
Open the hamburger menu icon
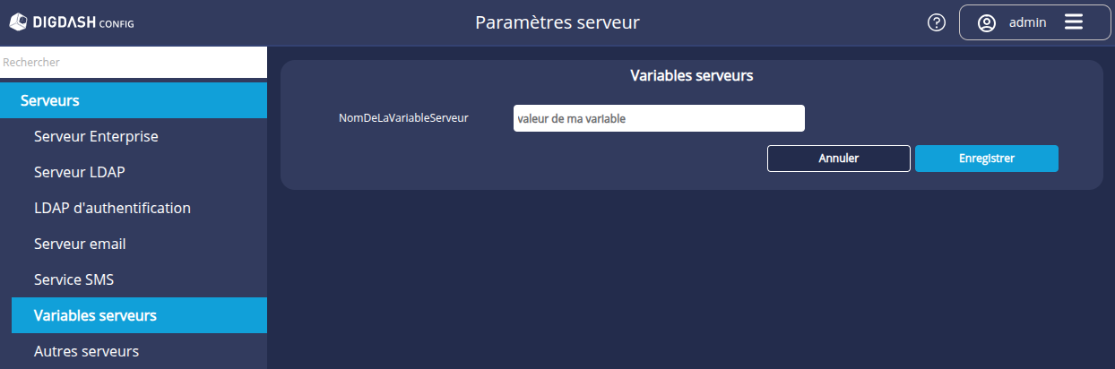(x=1074, y=22)
